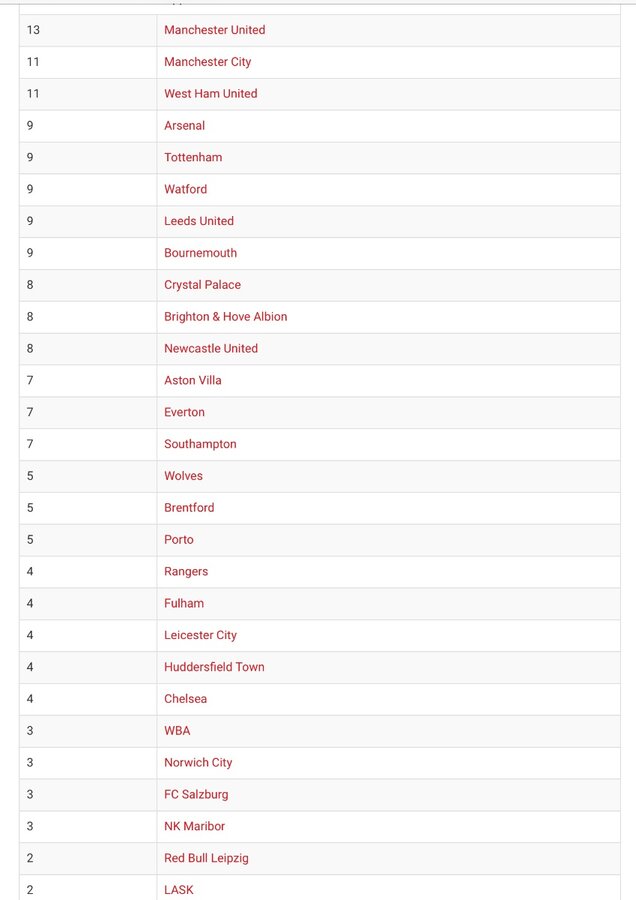Click the Newcastle United link
This screenshot has height=900, width=636.
click(x=211, y=348)
